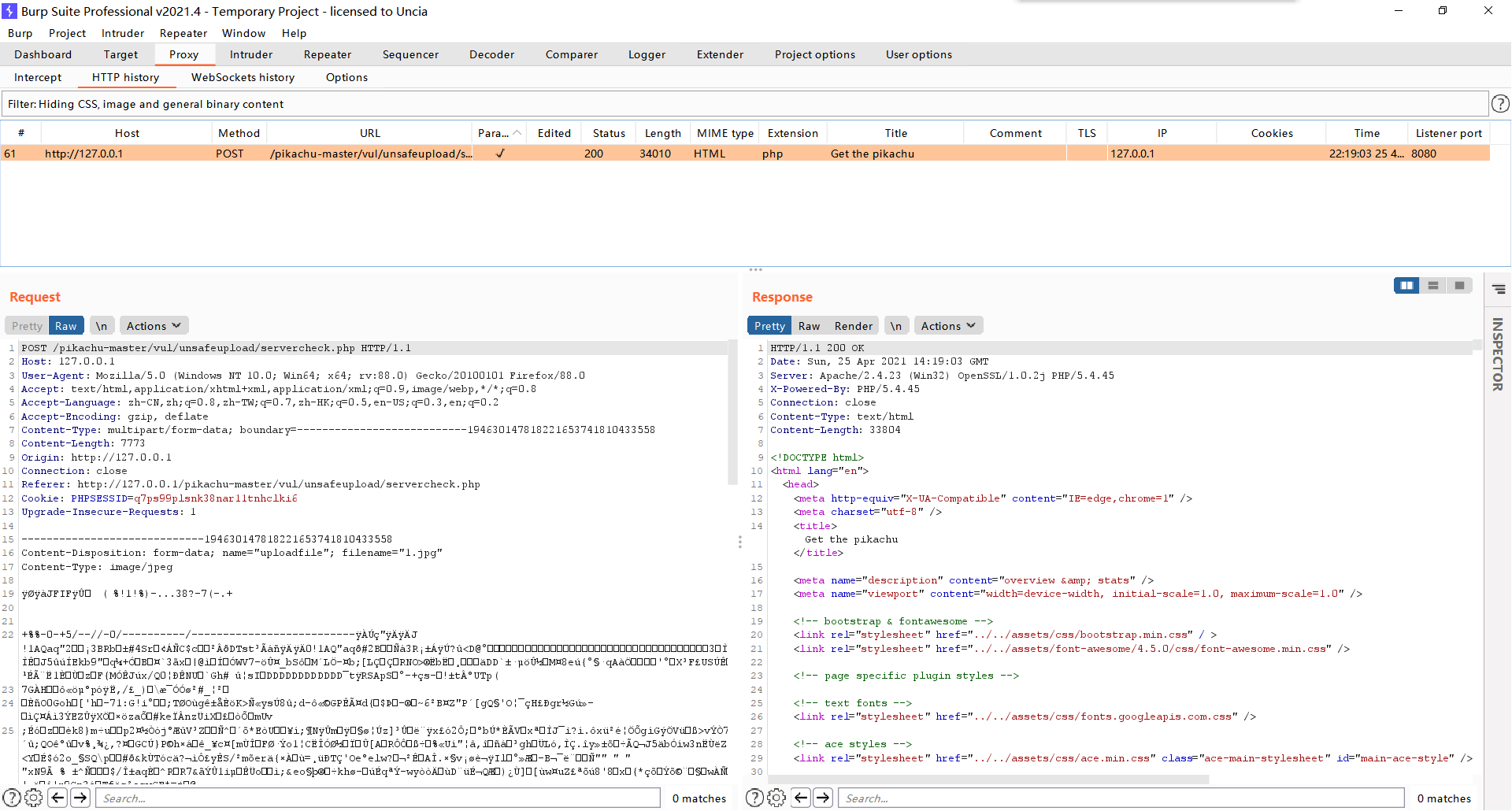
Task: Open the Response Actions dropdown
Action: point(948,326)
